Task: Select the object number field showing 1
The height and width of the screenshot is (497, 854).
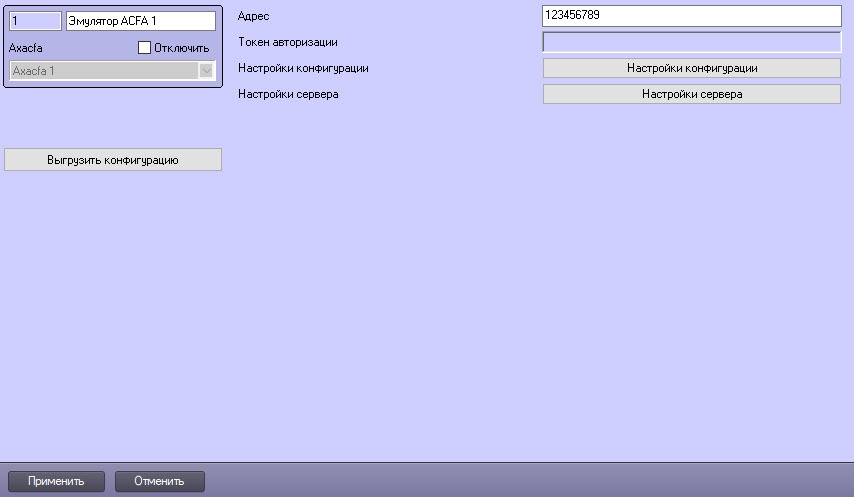Action: [34, 20]
